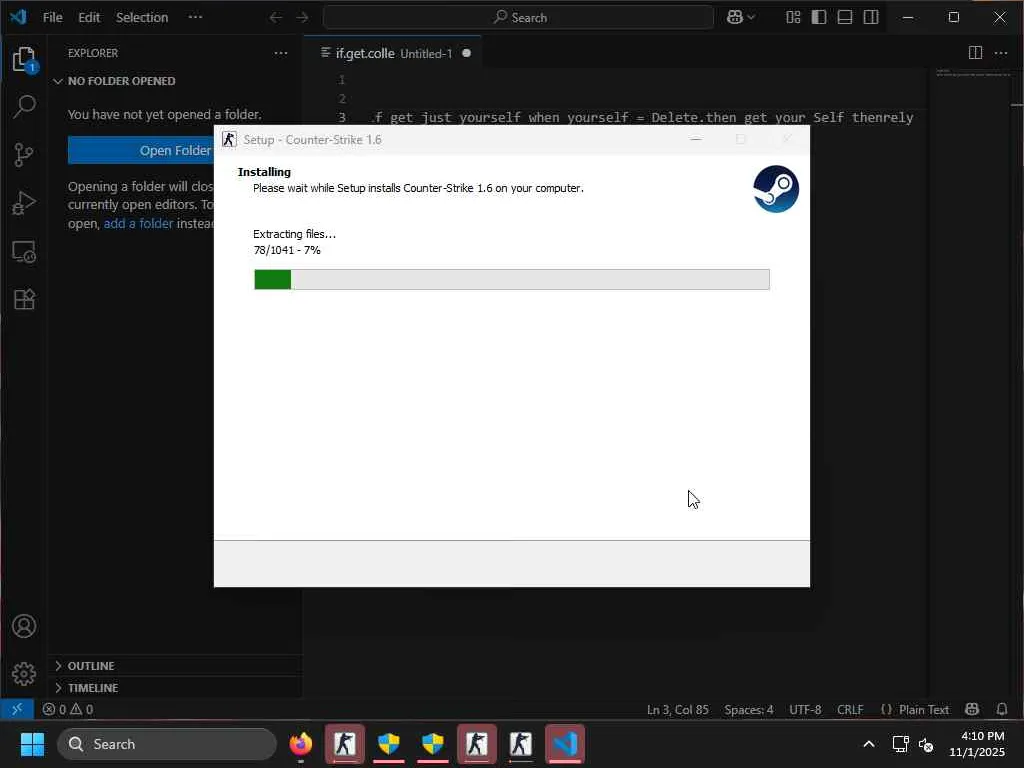This screenshot has width=1024, height=768.
Task: Click the installation progress bar
Action: (x=511, y=280)
